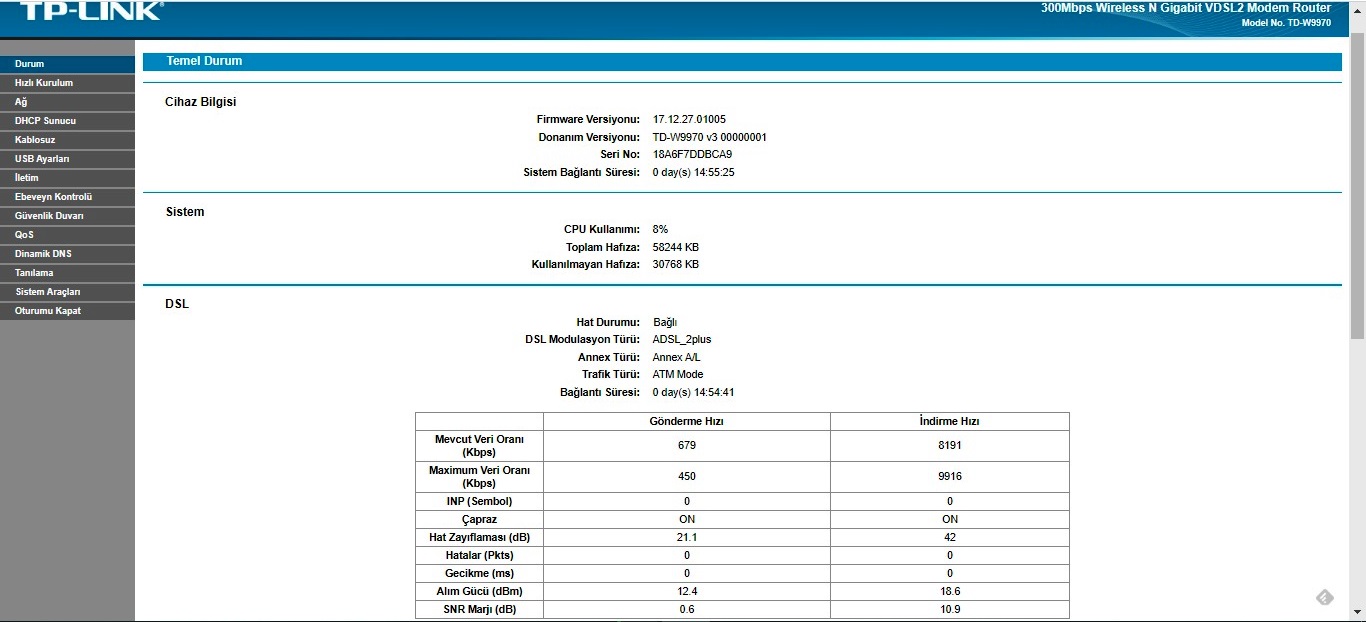Open Hızlı Kurulum in the sidebar

[x=67, y=83]
